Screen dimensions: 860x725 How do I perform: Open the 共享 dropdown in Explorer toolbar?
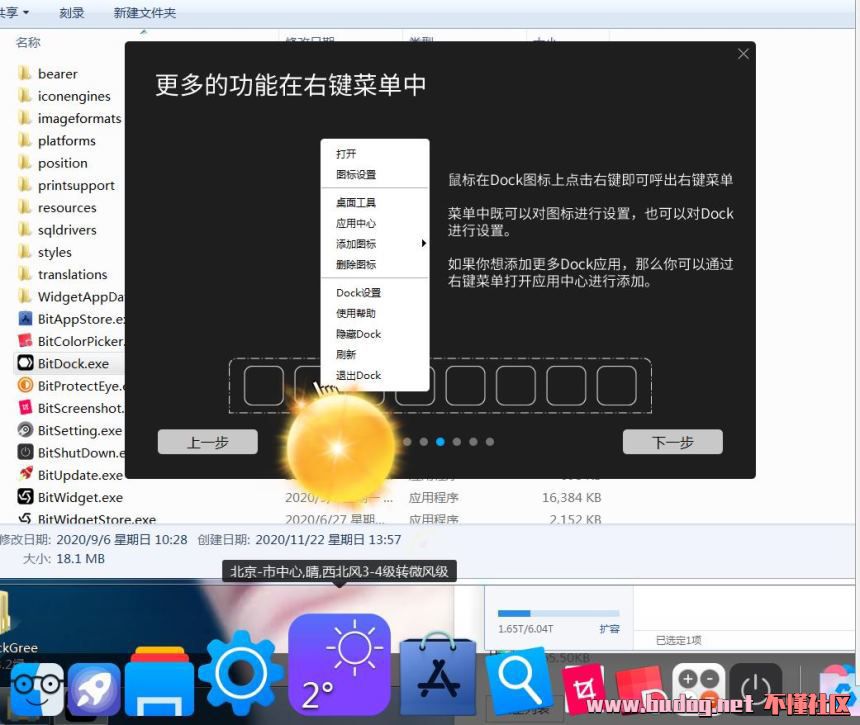[x=14, y=13]
